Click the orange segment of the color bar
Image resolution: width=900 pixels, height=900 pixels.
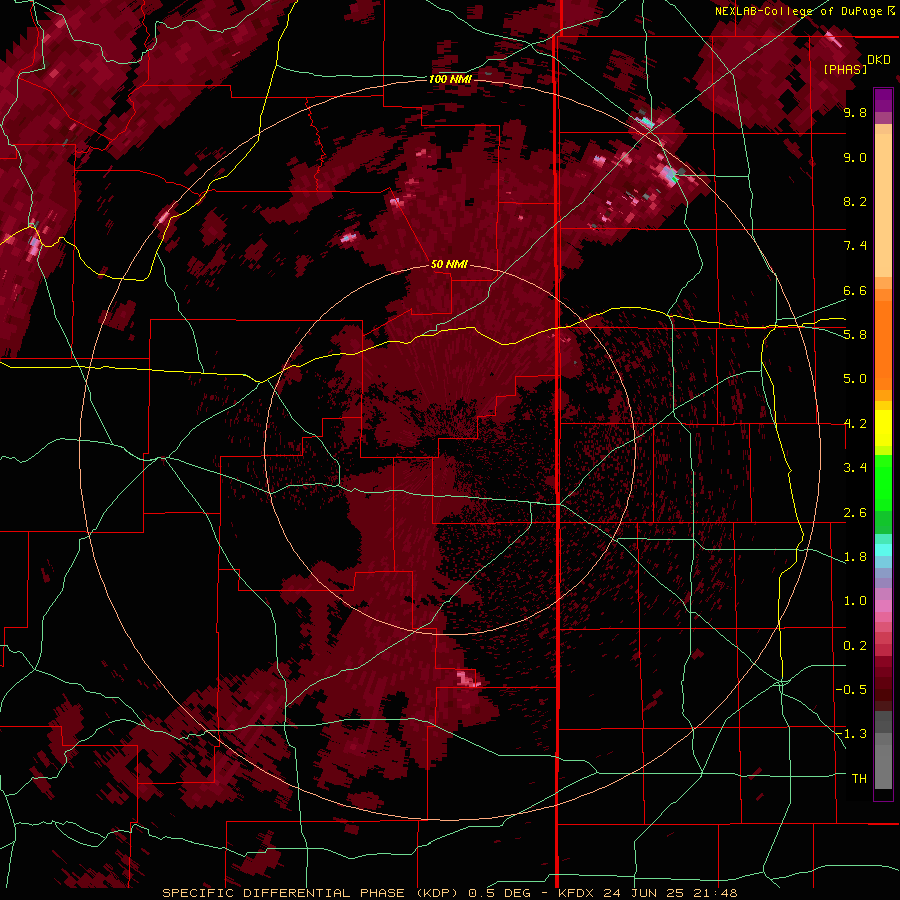pyautogui.click(x=883, y=344)
